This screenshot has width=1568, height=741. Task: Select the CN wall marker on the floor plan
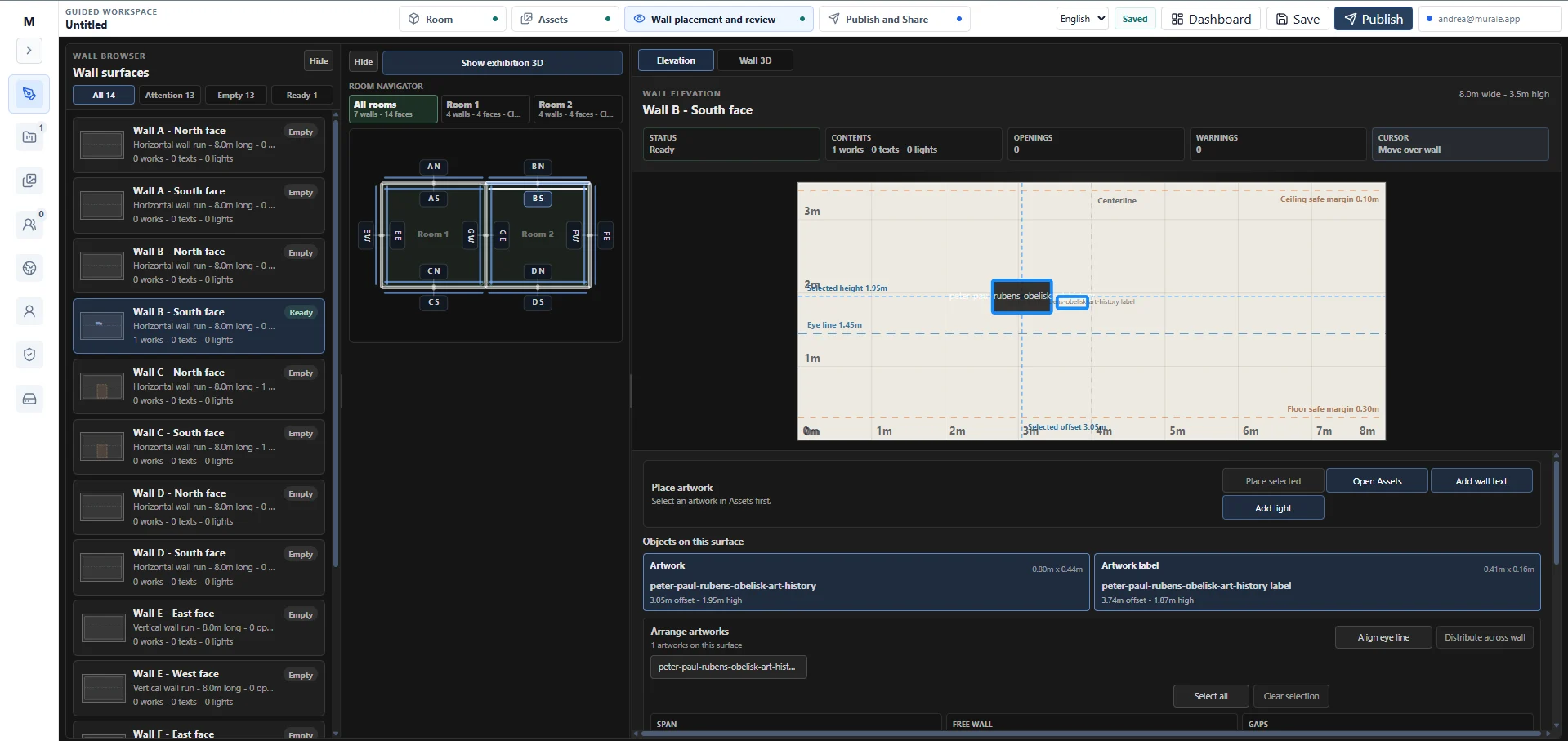434,271
